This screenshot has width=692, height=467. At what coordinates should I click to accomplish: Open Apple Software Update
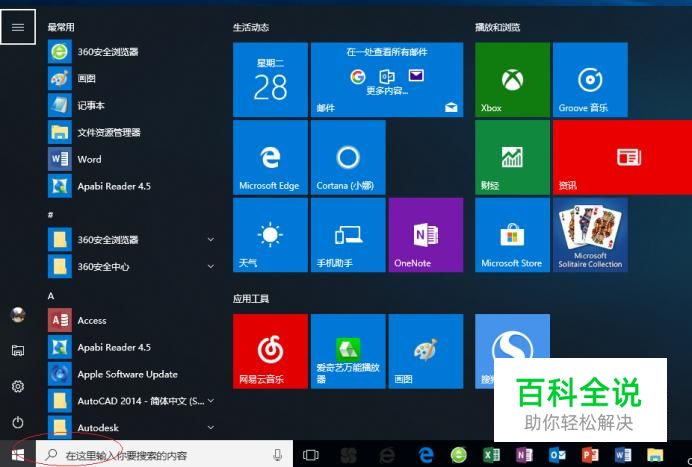click(x=132, y=374)
